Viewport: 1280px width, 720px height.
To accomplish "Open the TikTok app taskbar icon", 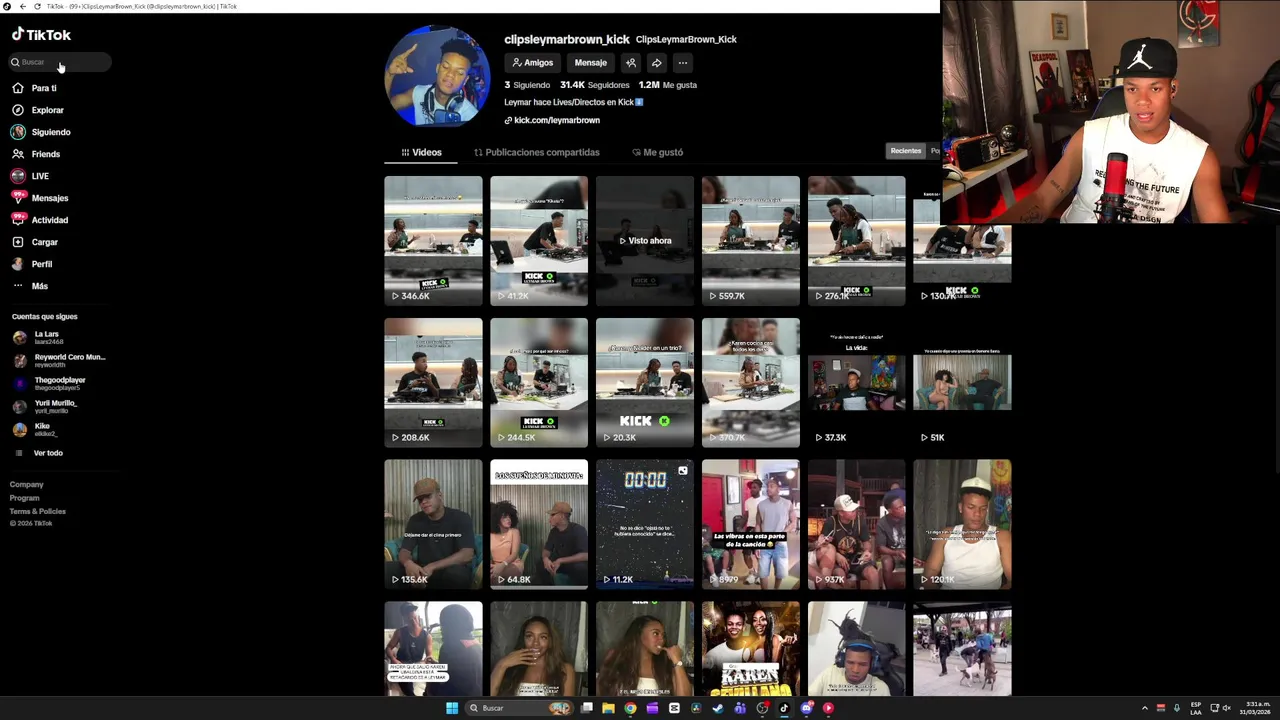I will [x=783, y=708].
